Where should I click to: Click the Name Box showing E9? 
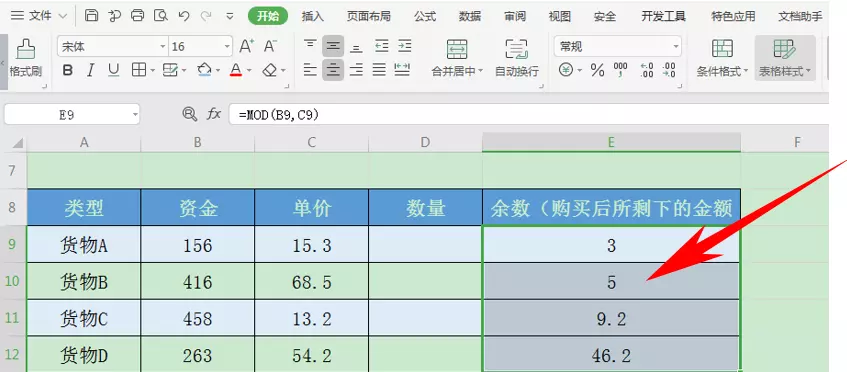tap(72, 114)
